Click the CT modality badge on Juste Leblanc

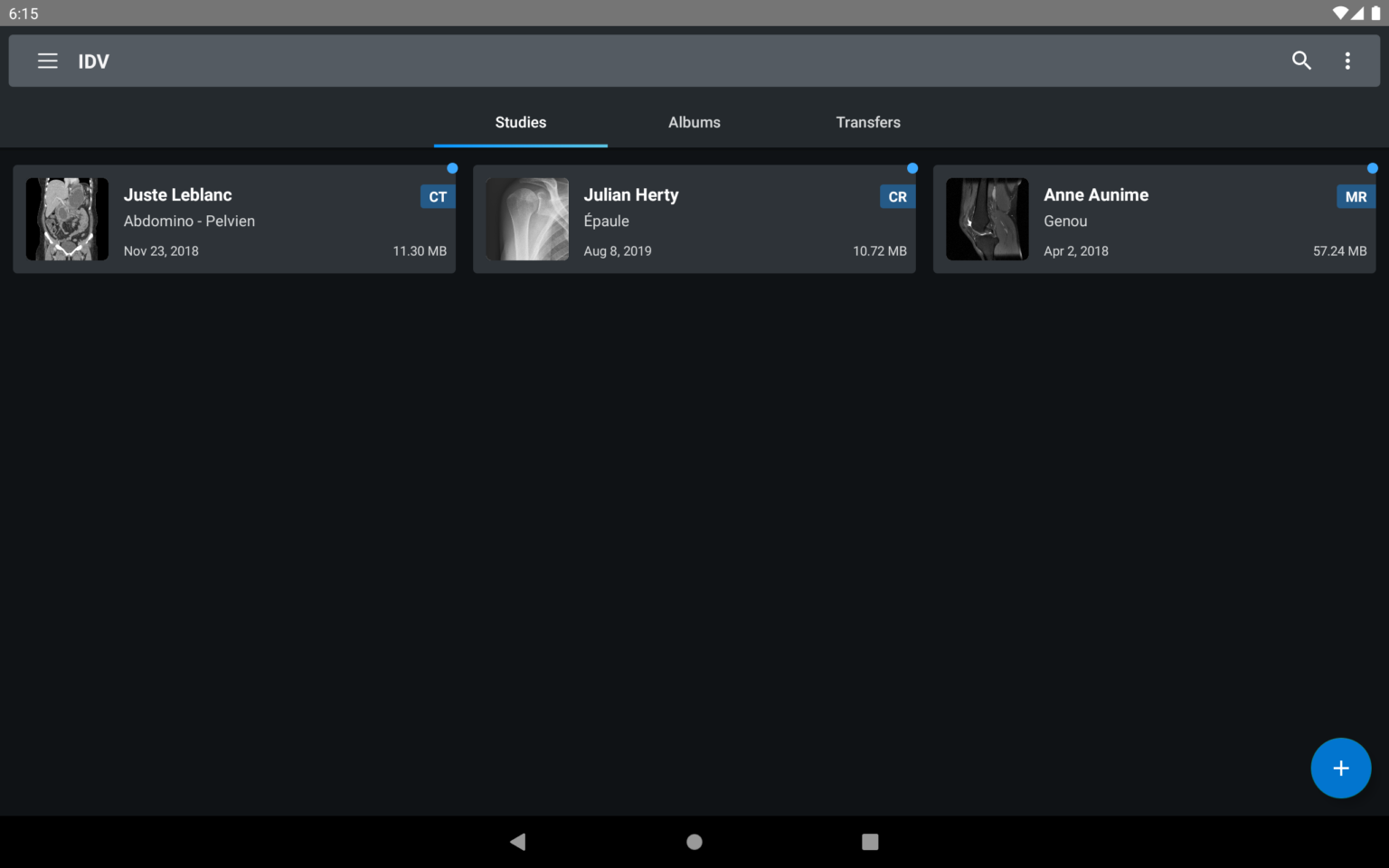(x=438, y=196)
